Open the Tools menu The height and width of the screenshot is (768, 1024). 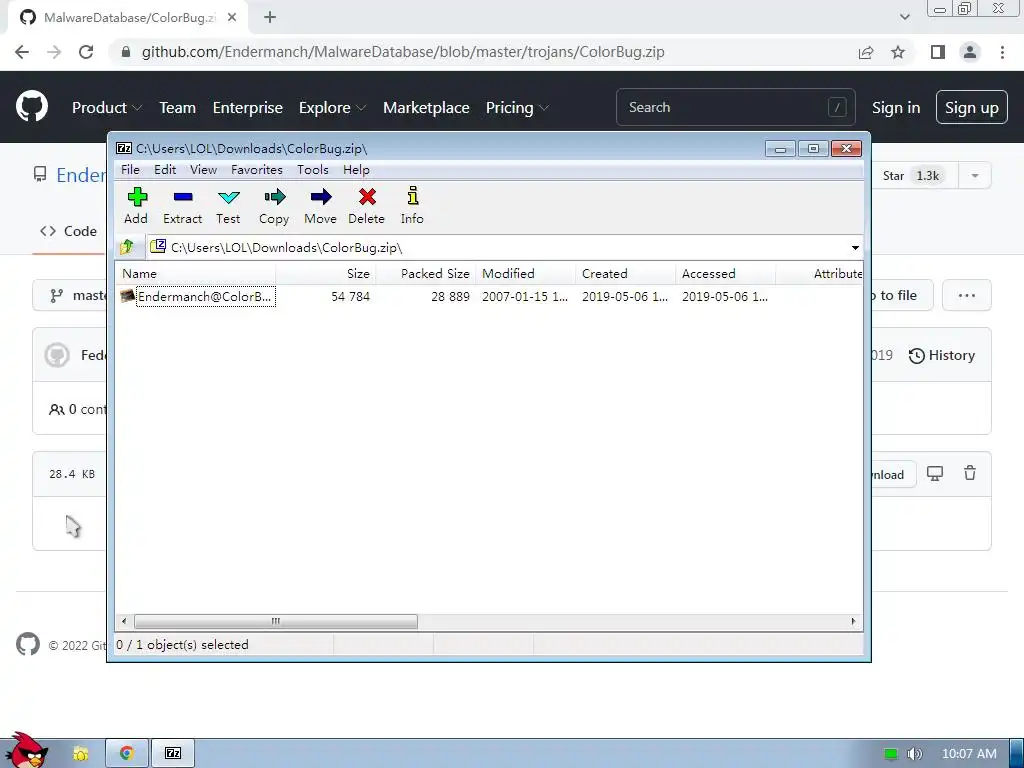click(x=313, y=170)
